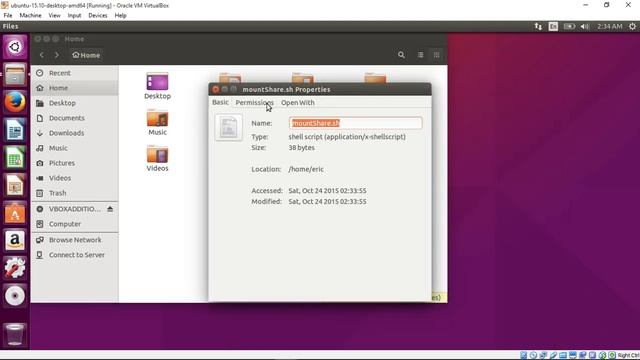Open LibreOffice Calc from the launcher
This screenshot has height=360, width=640.
click(x=15, y=158)
